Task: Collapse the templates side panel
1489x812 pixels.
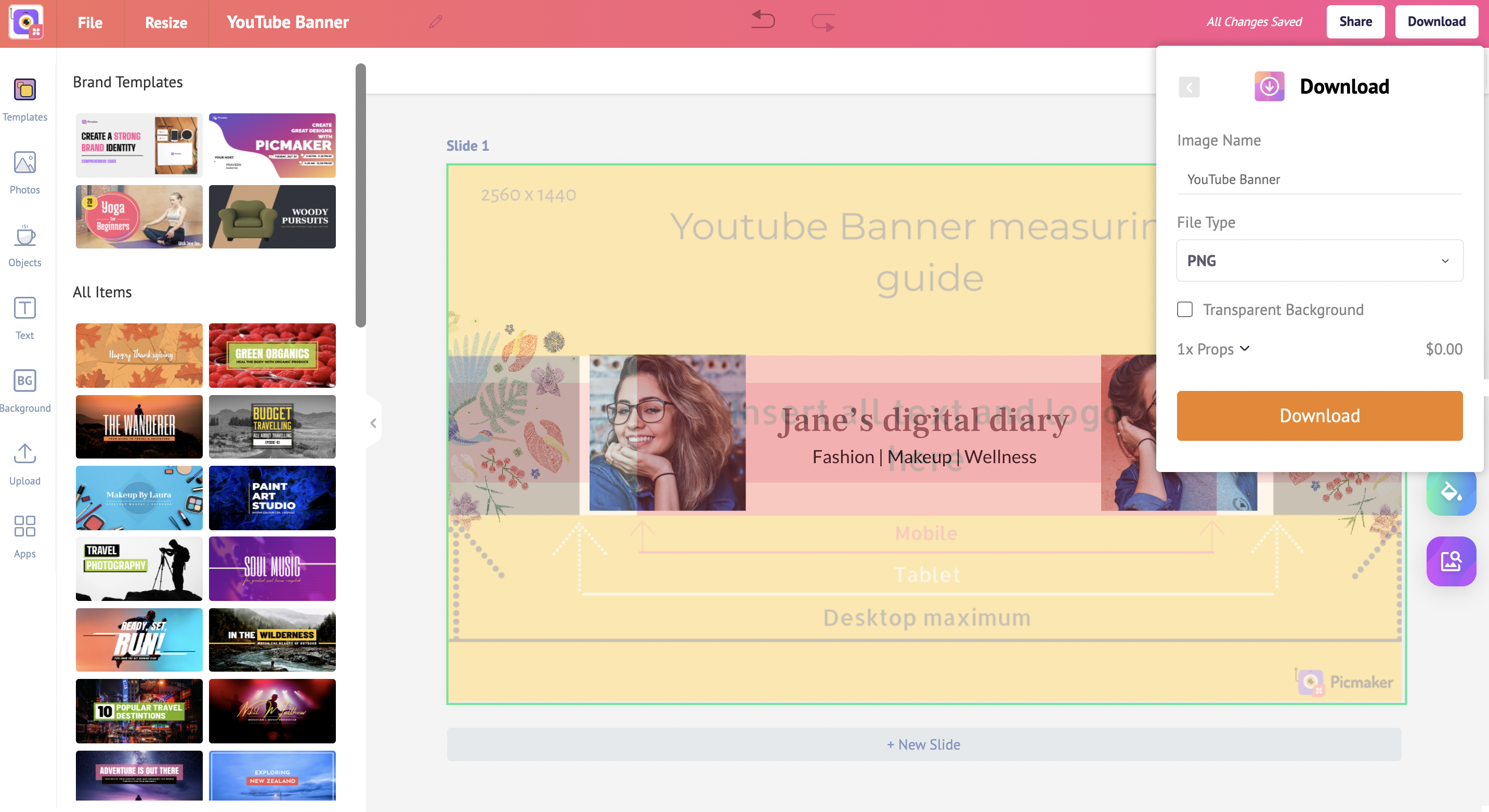Action: [373, 423]
